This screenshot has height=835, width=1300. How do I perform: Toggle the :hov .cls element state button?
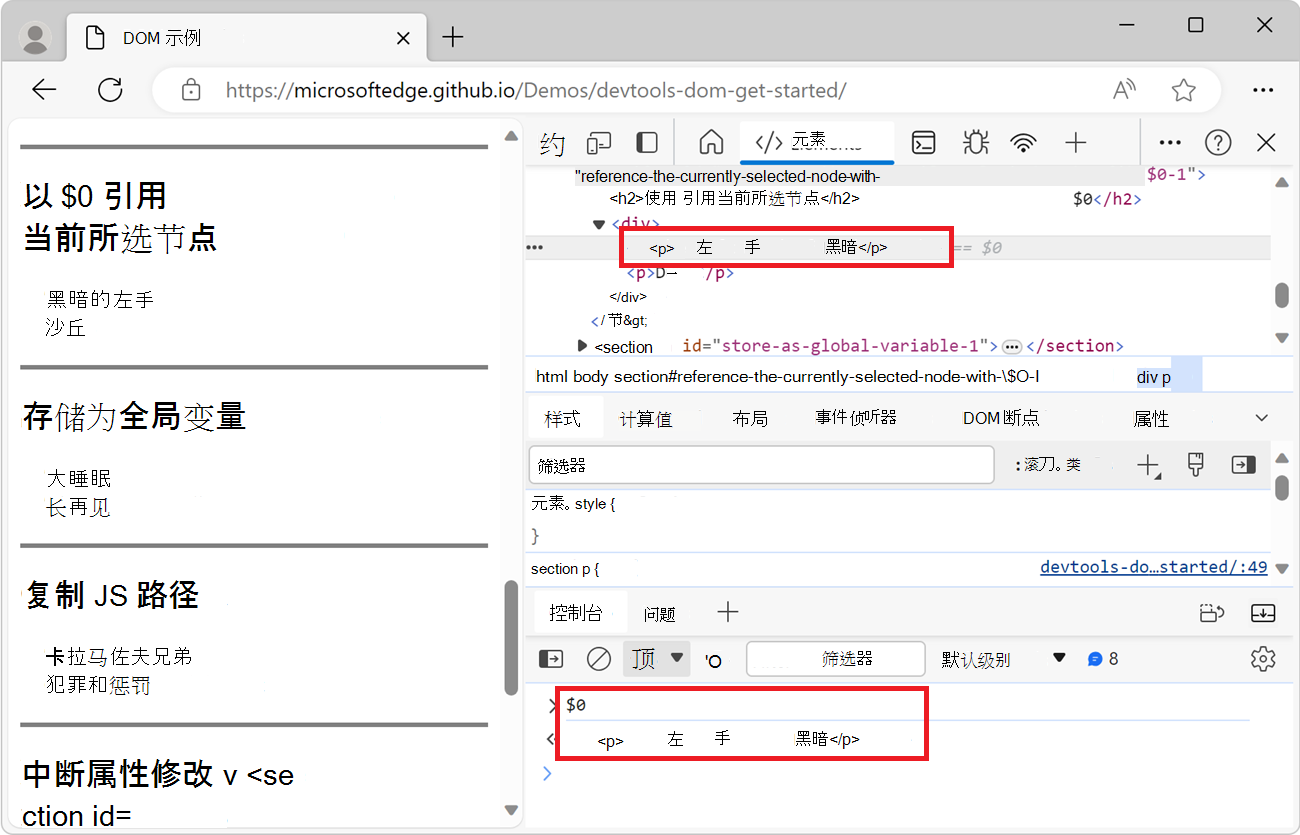point(1048,465)
